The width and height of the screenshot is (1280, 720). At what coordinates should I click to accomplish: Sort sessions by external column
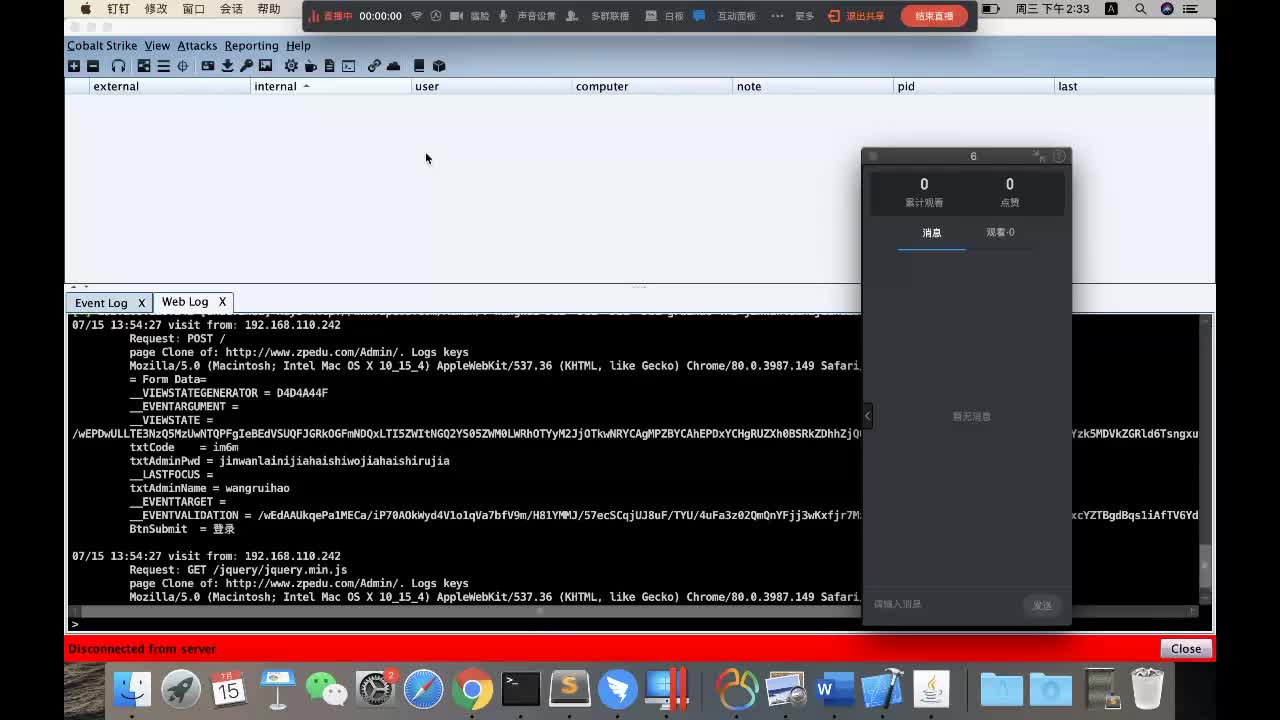pyautogui.click(x=170, y=86)
